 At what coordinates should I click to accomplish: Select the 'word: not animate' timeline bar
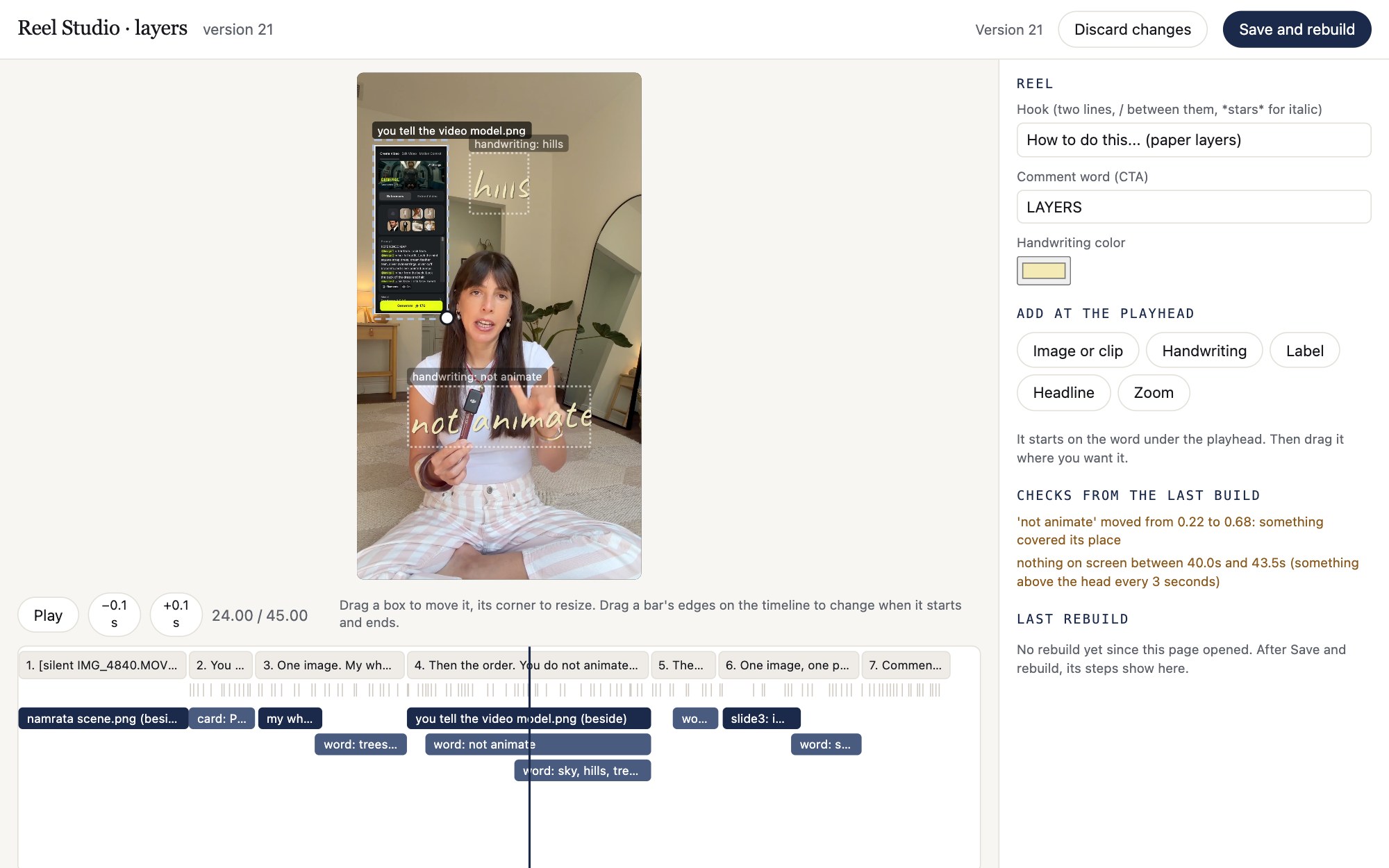[538, 744]
